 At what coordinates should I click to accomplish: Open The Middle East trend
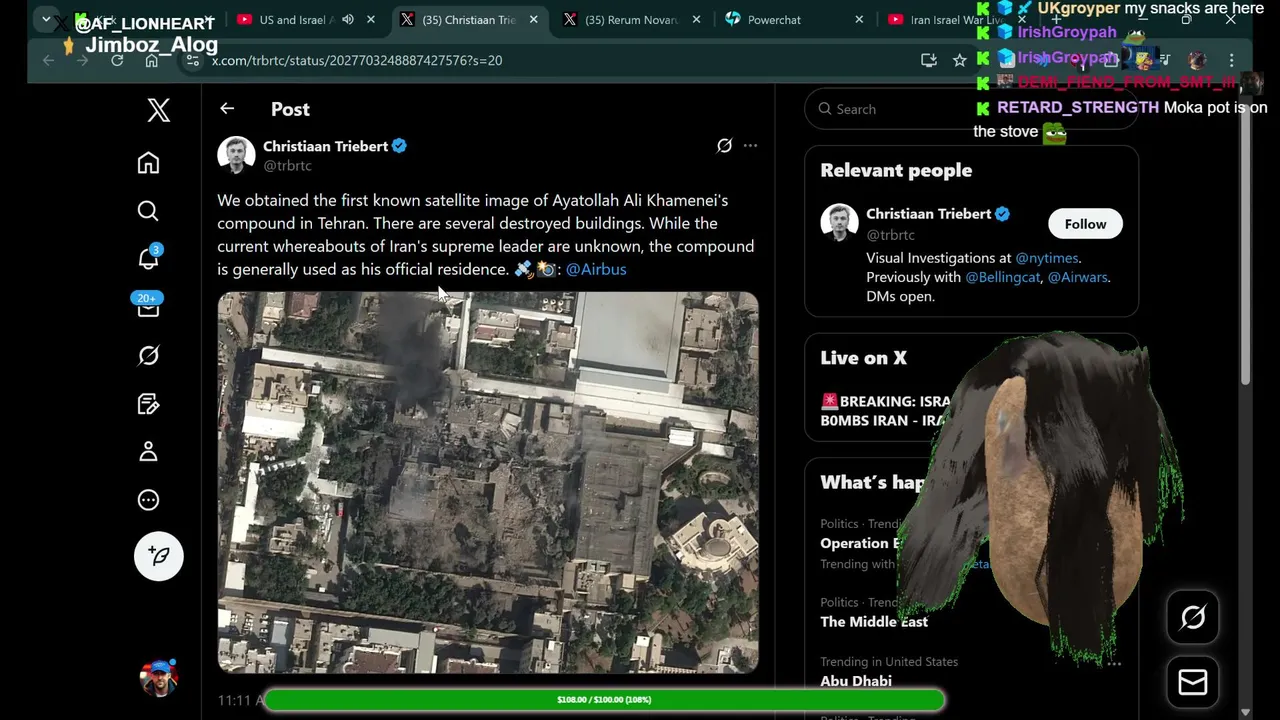[874, 622]
